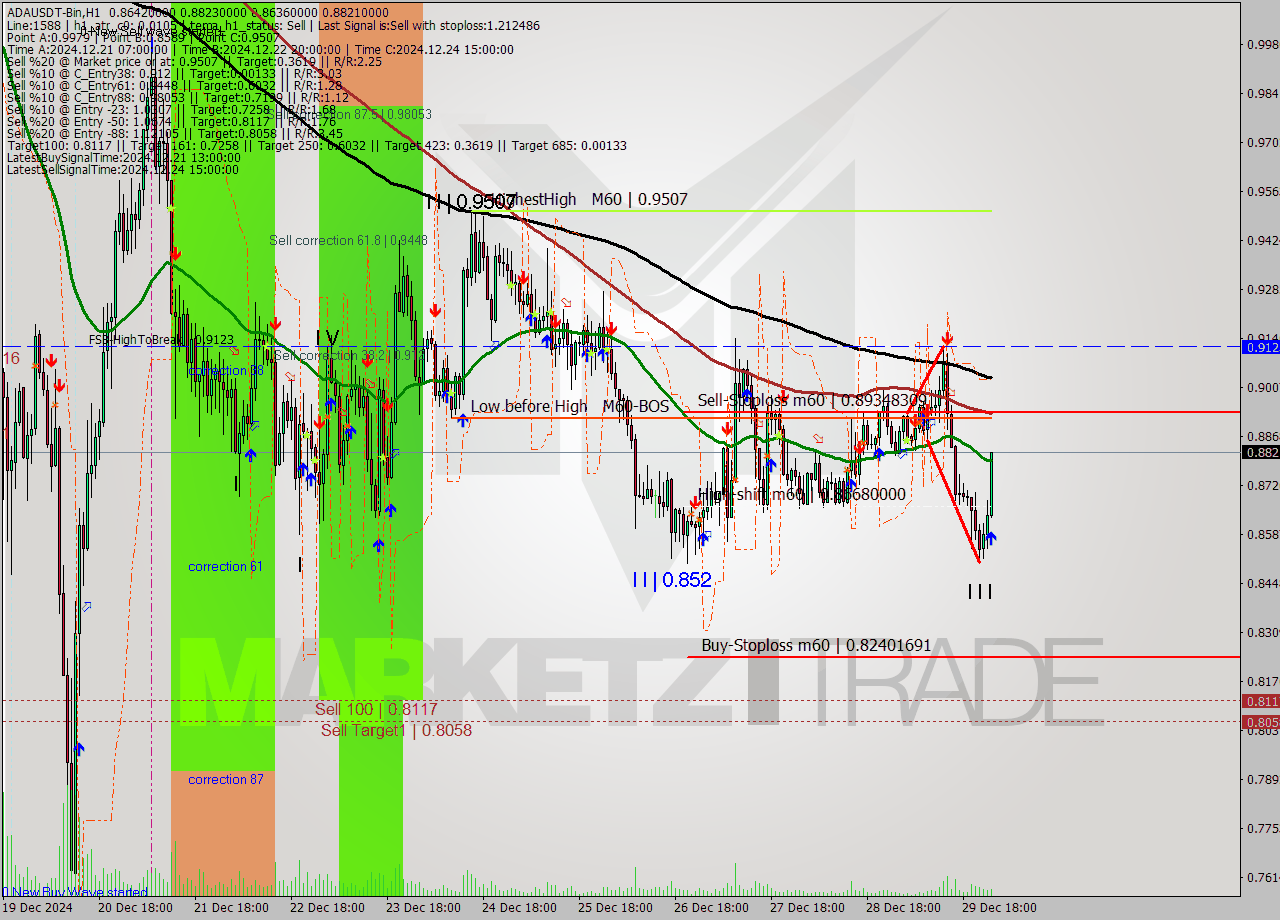Click the '29 Dec 18:00' time label
Image resolution: width=1280 pixels, height=920 pixels.
[x=998, y=908]
